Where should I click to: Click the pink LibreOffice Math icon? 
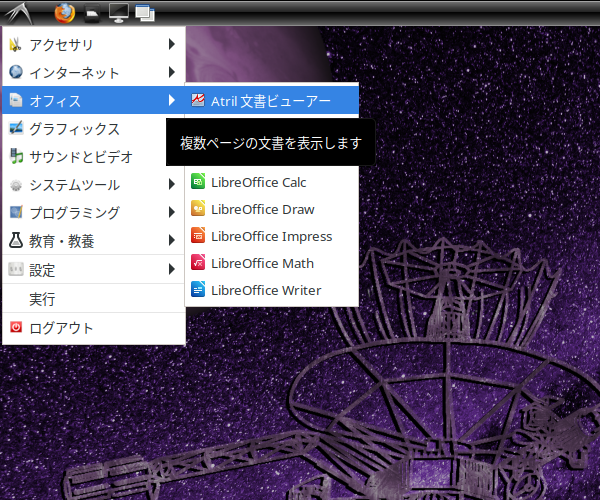point(198,262)
